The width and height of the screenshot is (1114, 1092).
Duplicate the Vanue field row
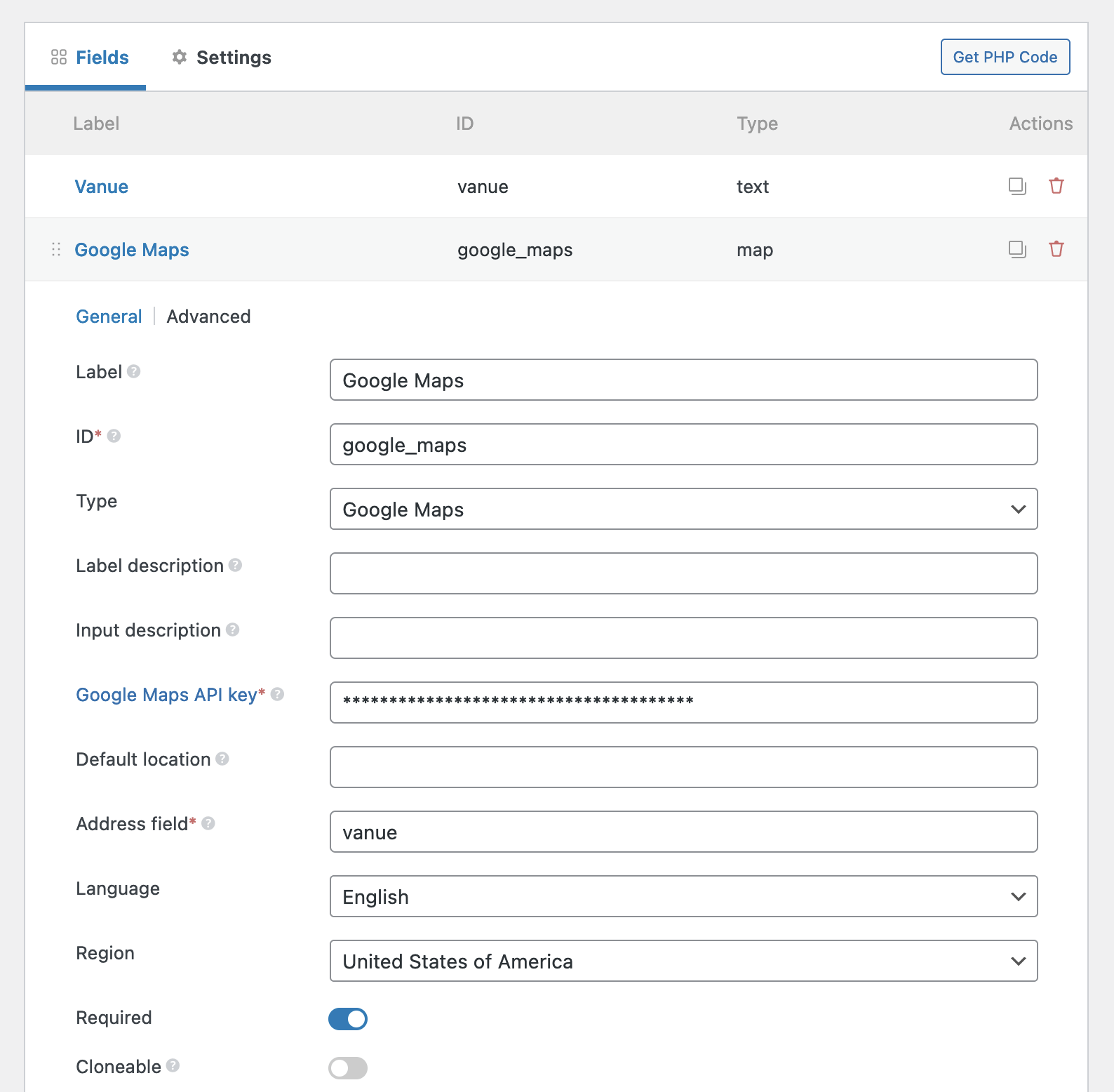[1017, 186]
